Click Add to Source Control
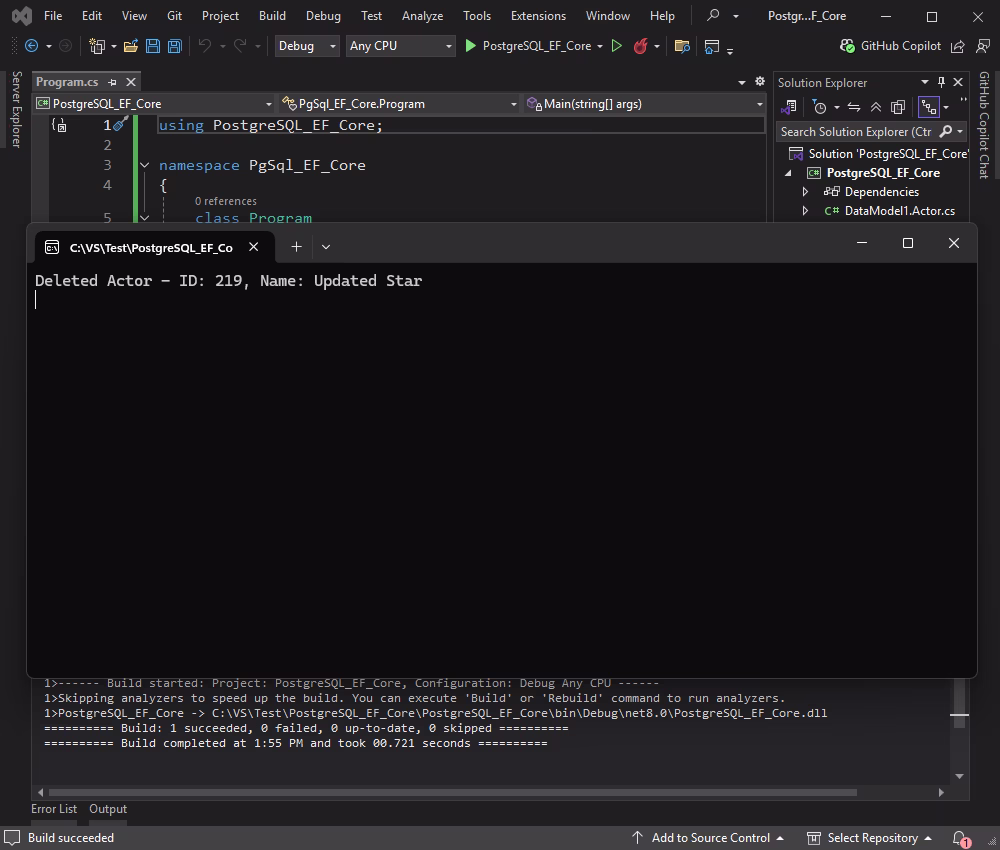 click(710, 838)
